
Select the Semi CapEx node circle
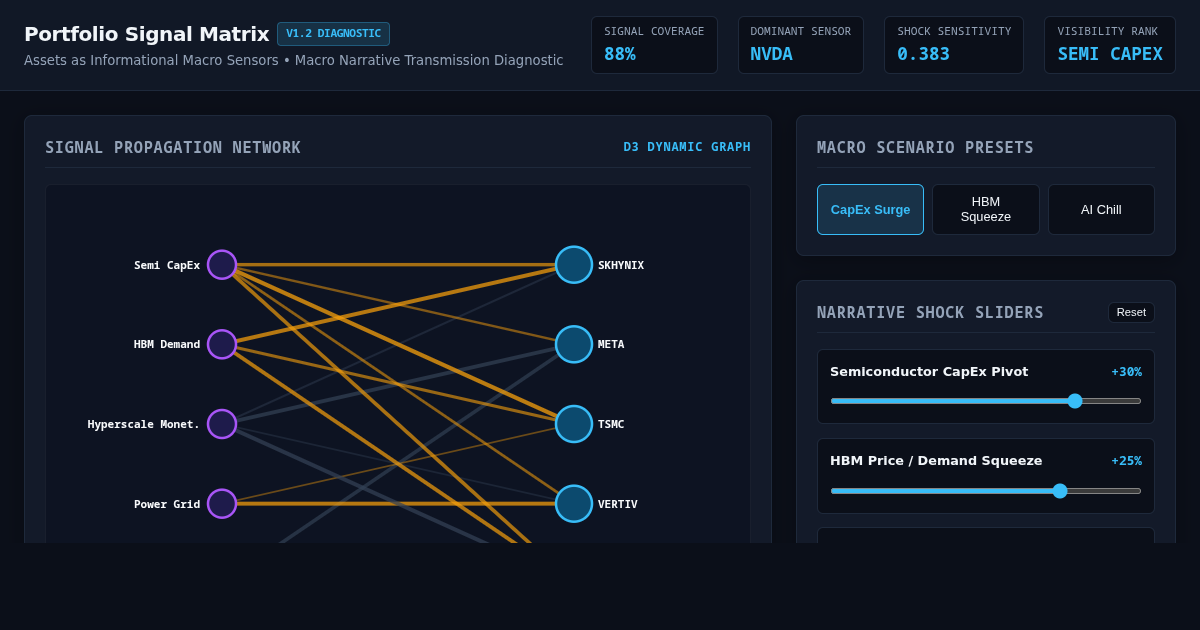tap(222, 265)
